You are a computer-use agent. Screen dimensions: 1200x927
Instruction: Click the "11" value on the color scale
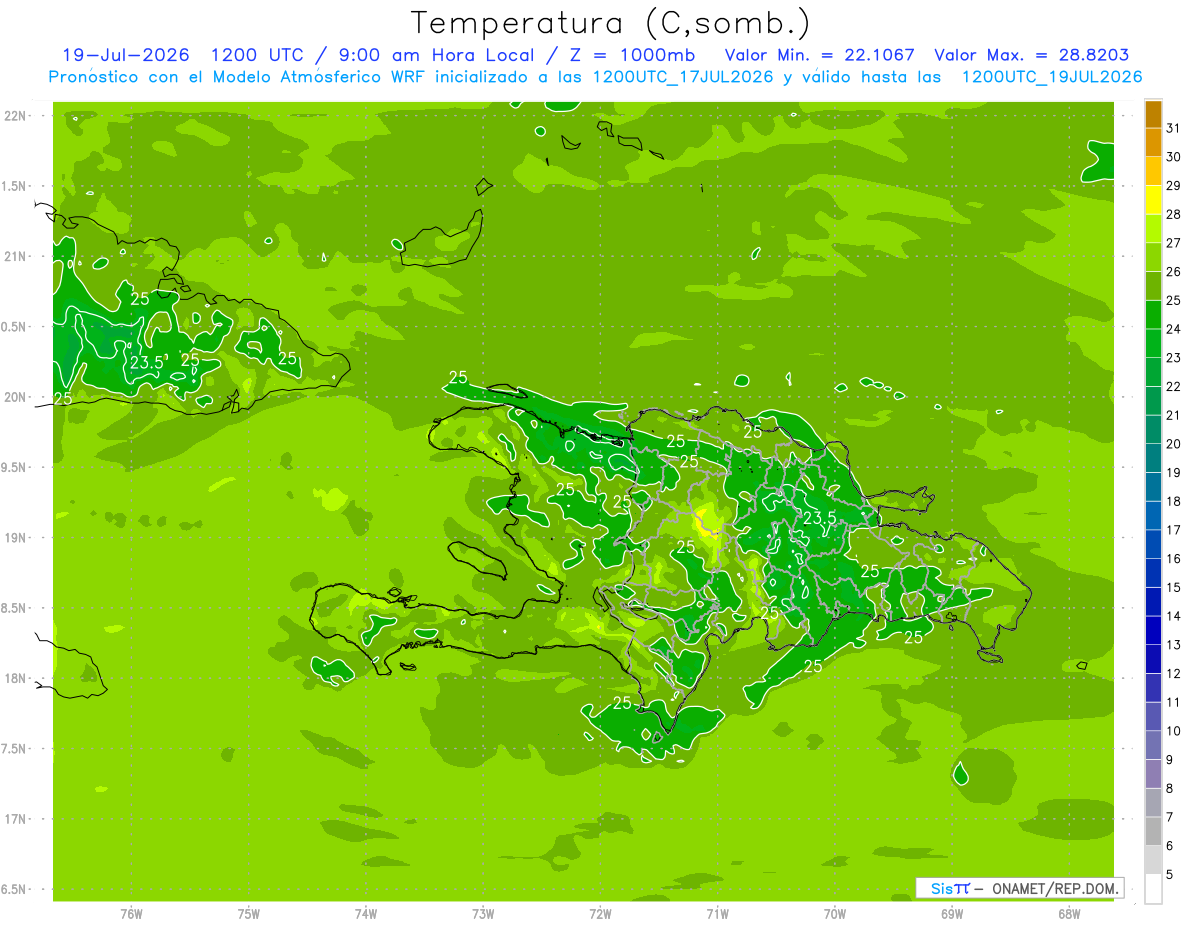1173,702
